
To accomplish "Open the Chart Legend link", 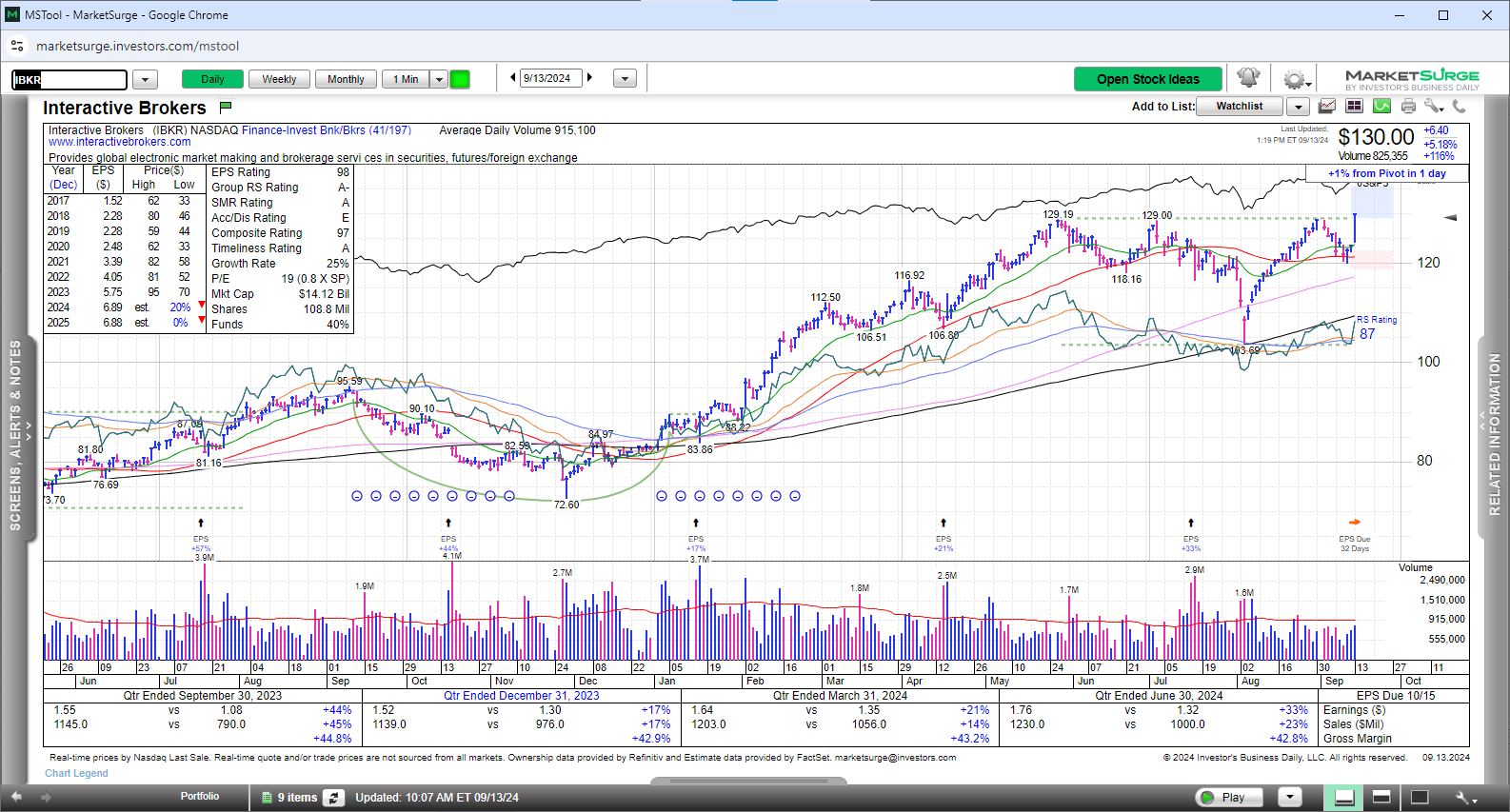I will 76,773.
